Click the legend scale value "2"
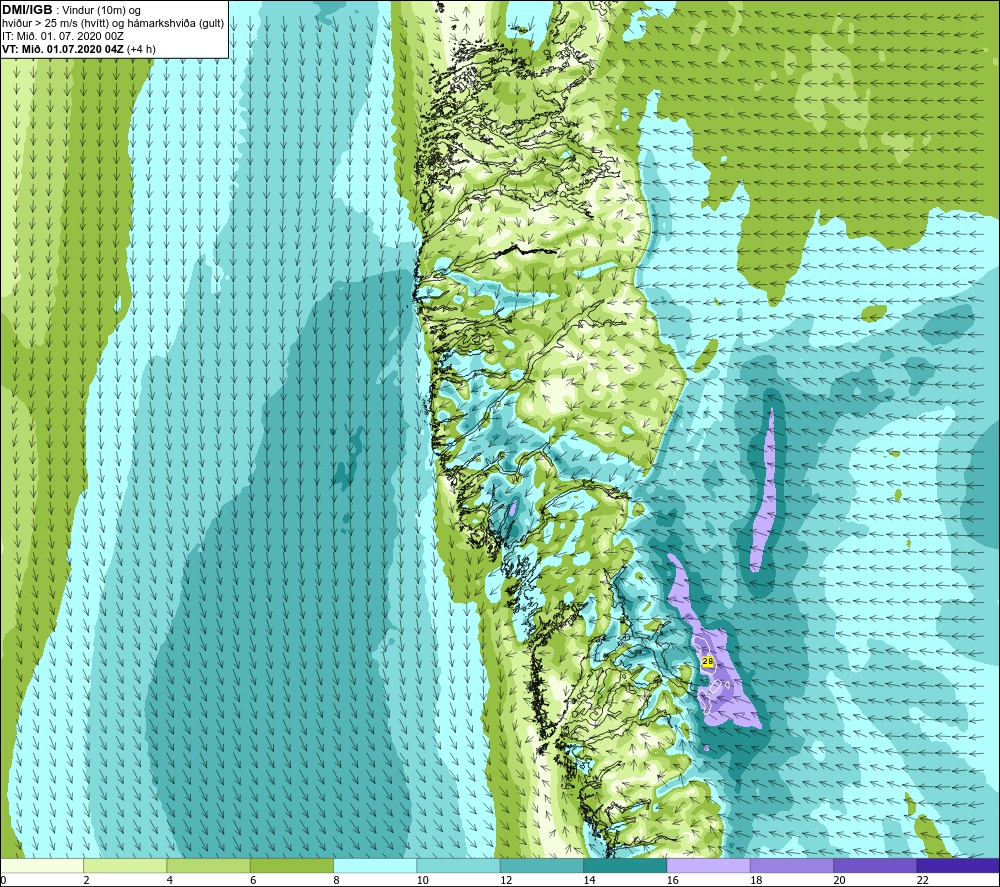The height and width of the screenshot is (887, 1000). [86, 880]
